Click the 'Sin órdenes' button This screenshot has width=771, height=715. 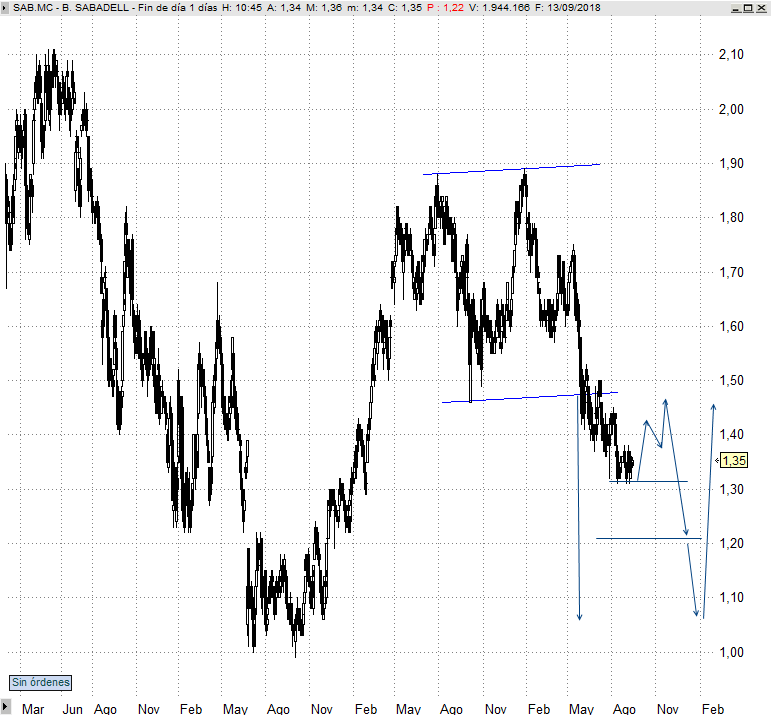(x=41, y=682)
